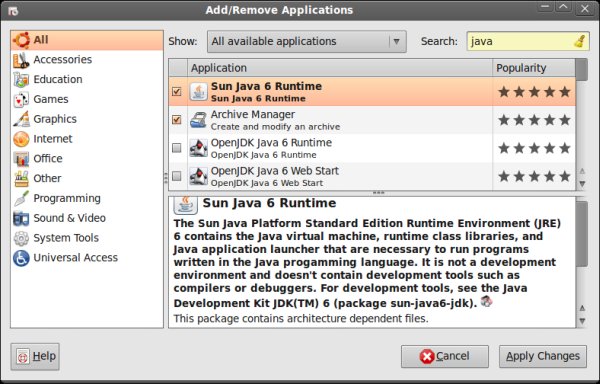Clear the search field with broom icon
The height and width of the screenshot is (384, 600).
580,41
